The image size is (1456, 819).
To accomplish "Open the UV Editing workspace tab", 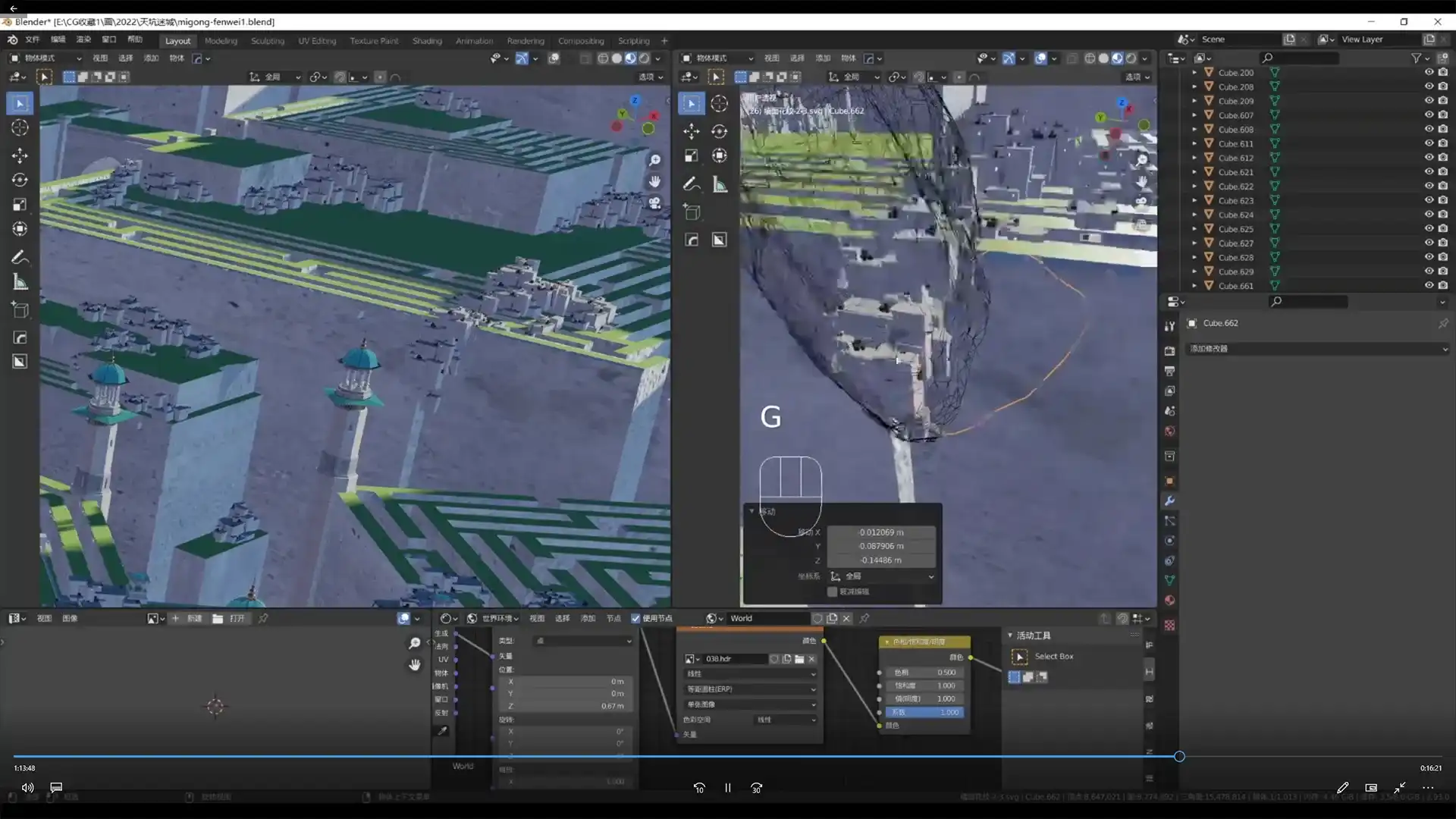I will pyautogui.click(x=316, y=41).
